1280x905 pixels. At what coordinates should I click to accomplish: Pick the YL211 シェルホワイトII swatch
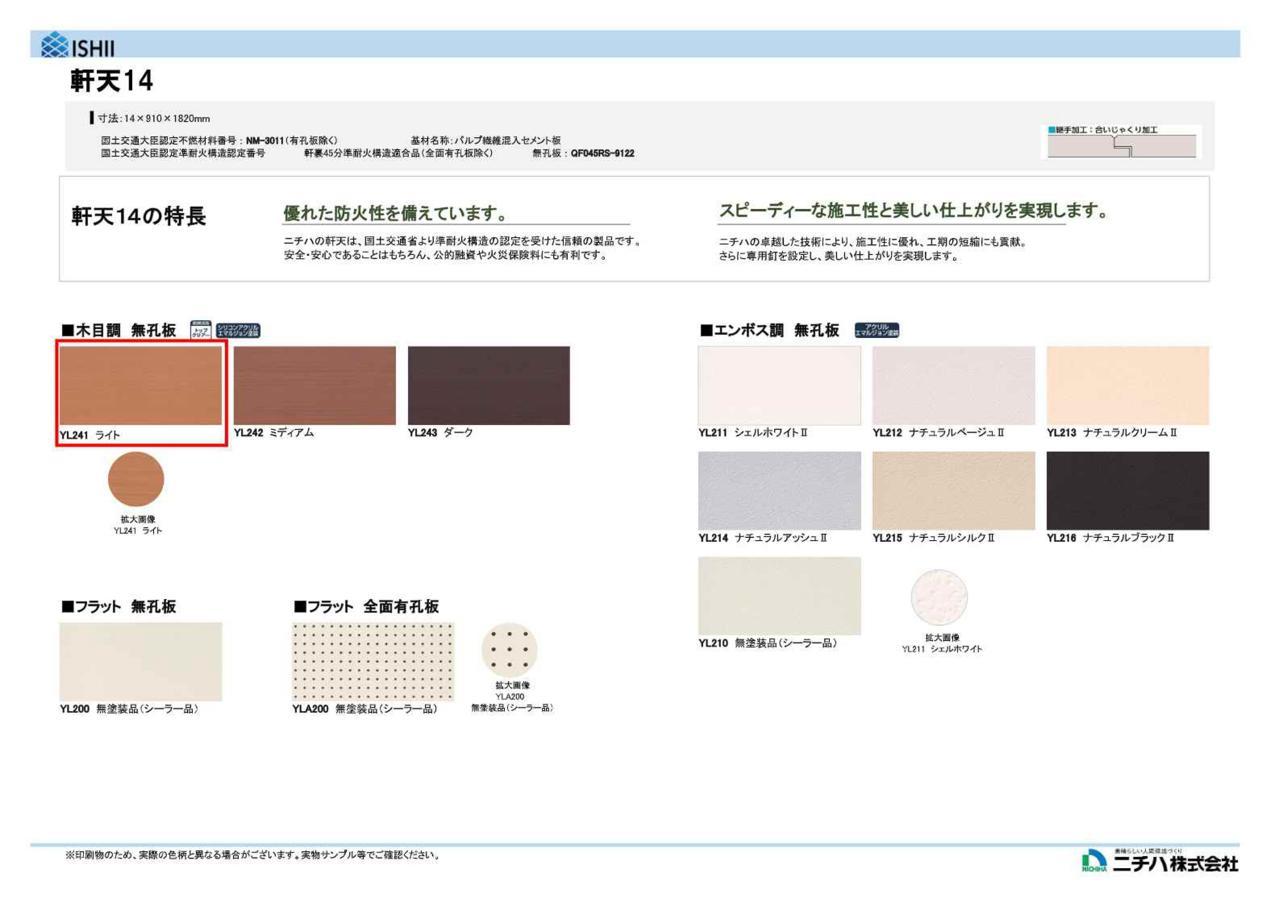779,386
